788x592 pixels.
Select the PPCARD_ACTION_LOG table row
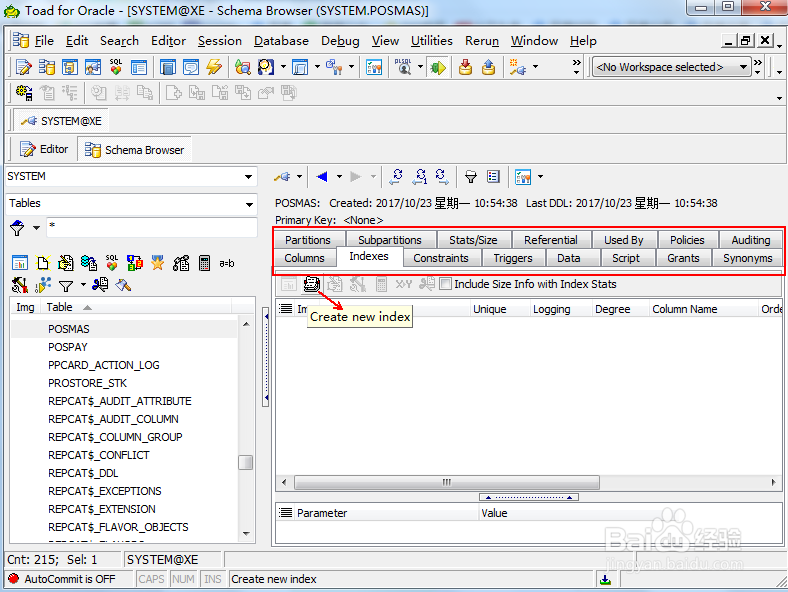pyautogui.click(x=124, y=365)
